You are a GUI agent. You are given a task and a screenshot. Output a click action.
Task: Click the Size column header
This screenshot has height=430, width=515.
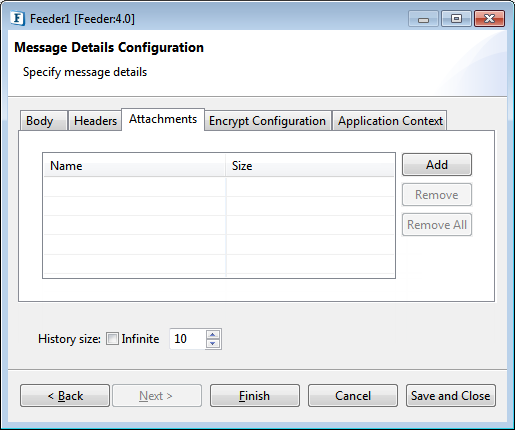tap(310, 166)
